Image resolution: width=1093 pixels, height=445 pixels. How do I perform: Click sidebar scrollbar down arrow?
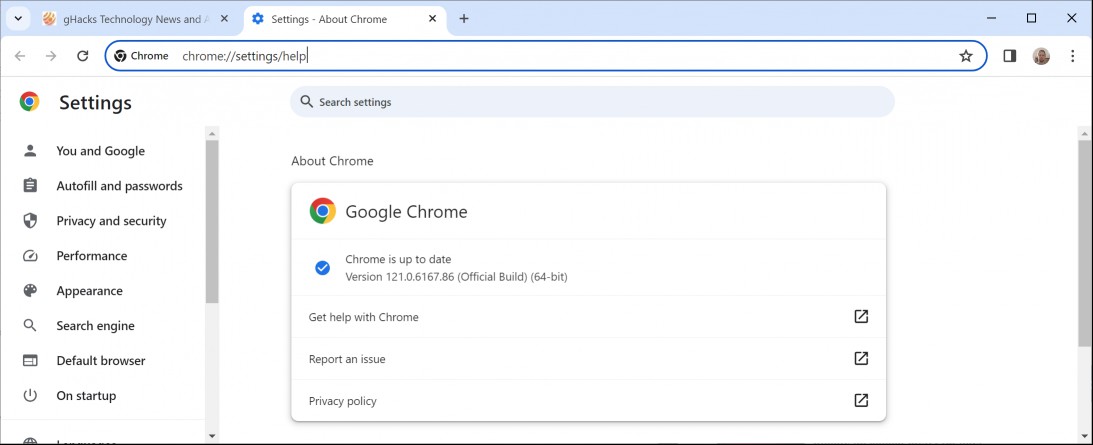pos(213,436)
